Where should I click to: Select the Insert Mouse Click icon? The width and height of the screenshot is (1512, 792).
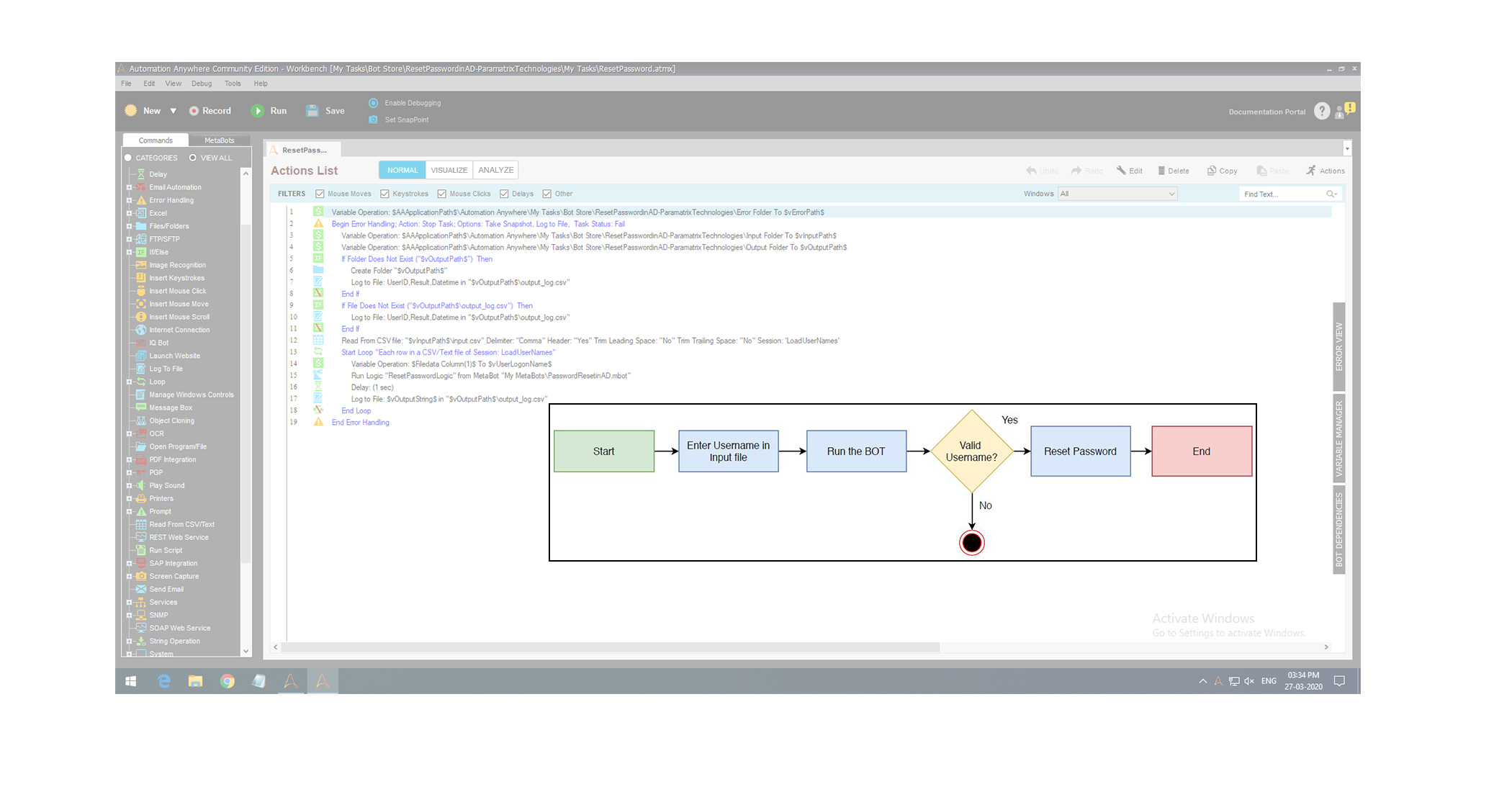click(x=141, y=291)
